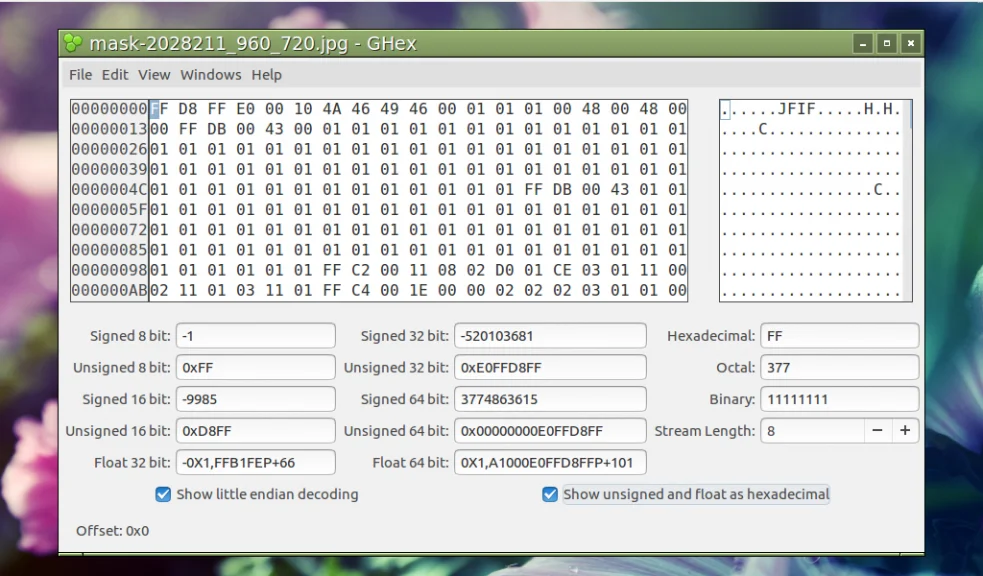Click the Signed 16 bit field
The width and height of the screenshot is (983, 576).
pyautogui.click(x=256, y=399)
